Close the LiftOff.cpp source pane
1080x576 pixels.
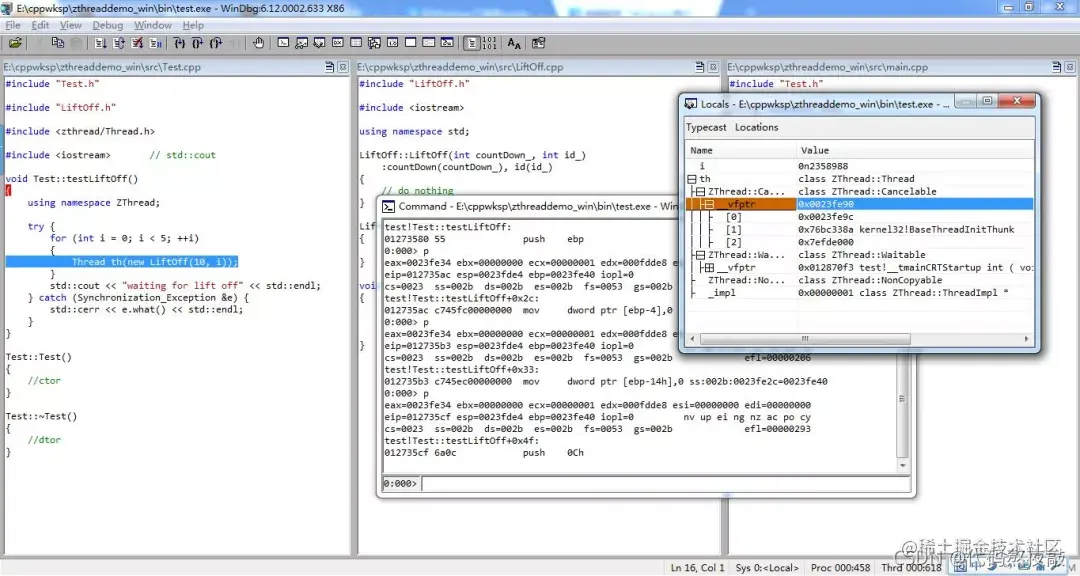coord(713,67)
